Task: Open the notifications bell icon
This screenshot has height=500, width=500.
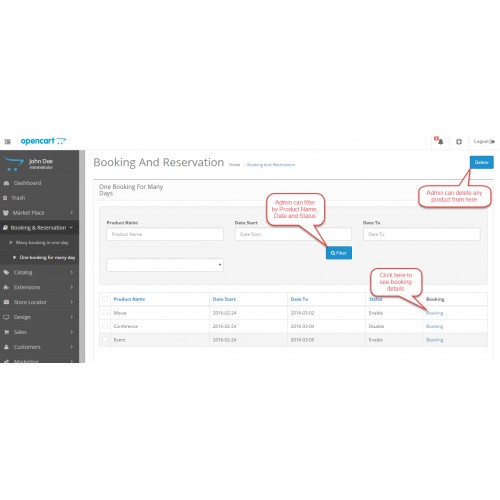Action: tap(440, 141)
